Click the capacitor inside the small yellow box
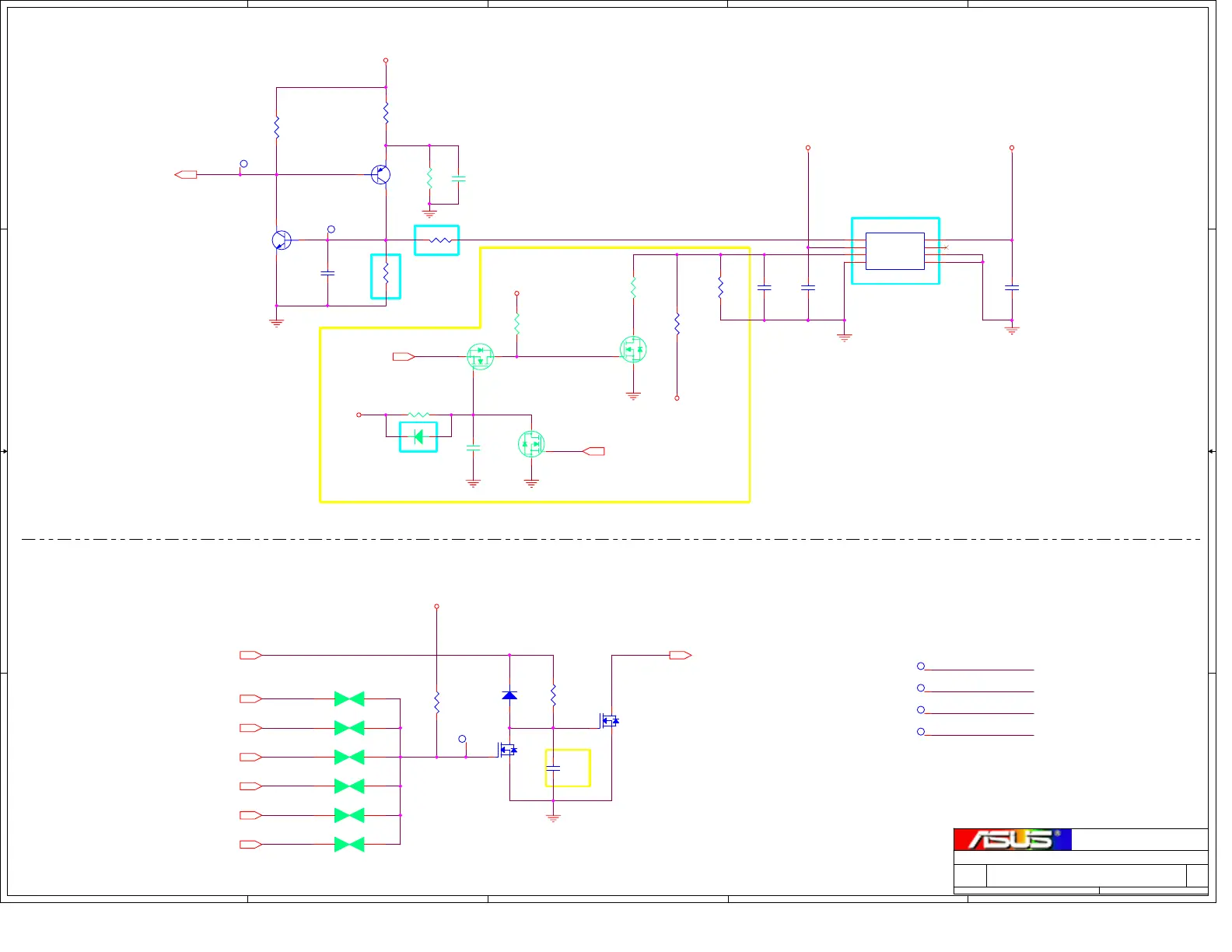This screenshot has height=952, width=1232. point(553,768)
